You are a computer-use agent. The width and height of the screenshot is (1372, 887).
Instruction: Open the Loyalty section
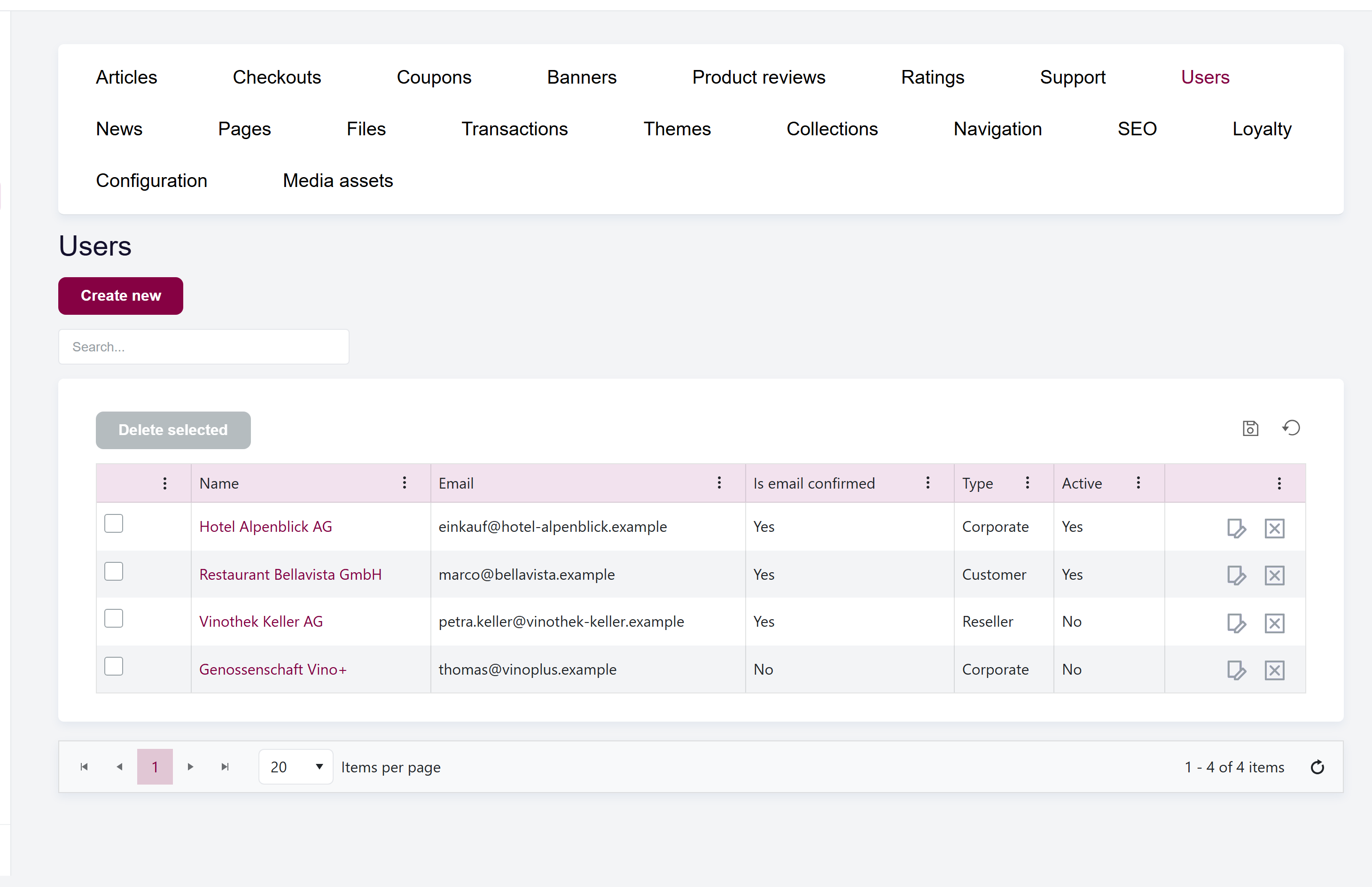pyautogui.click(x=1262, y=129)
